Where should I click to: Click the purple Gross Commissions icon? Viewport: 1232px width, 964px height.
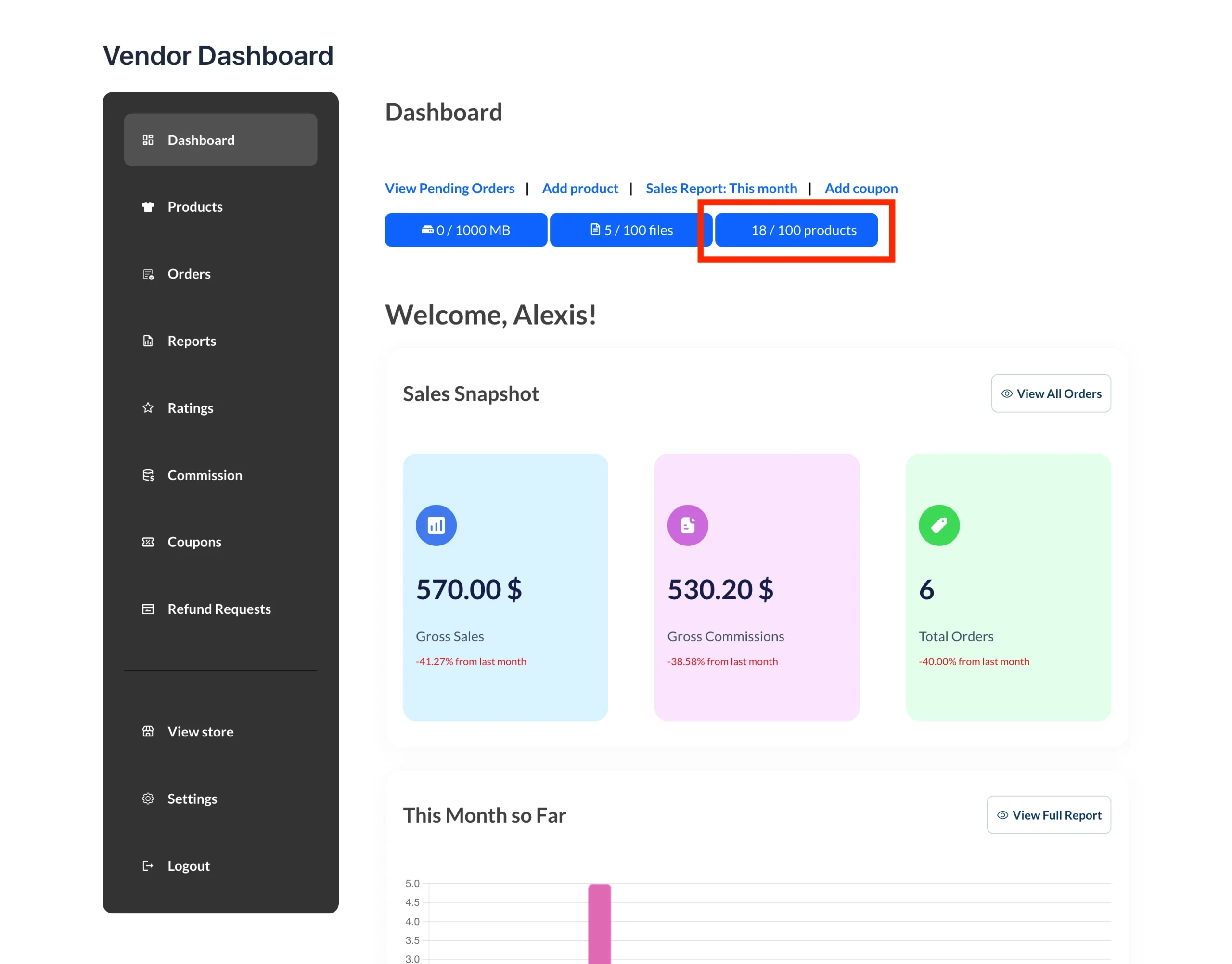[x=688, y=525]
